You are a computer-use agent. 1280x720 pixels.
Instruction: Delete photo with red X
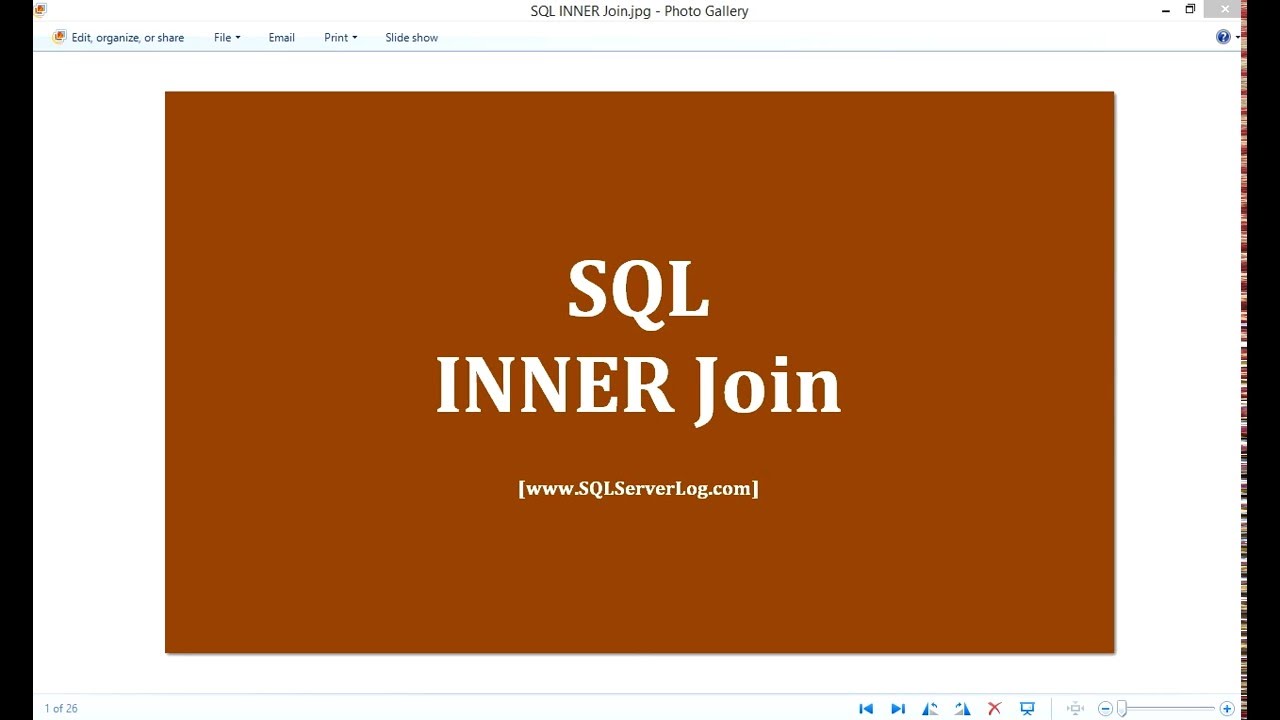pyautogui.click(x=994, y=708)
